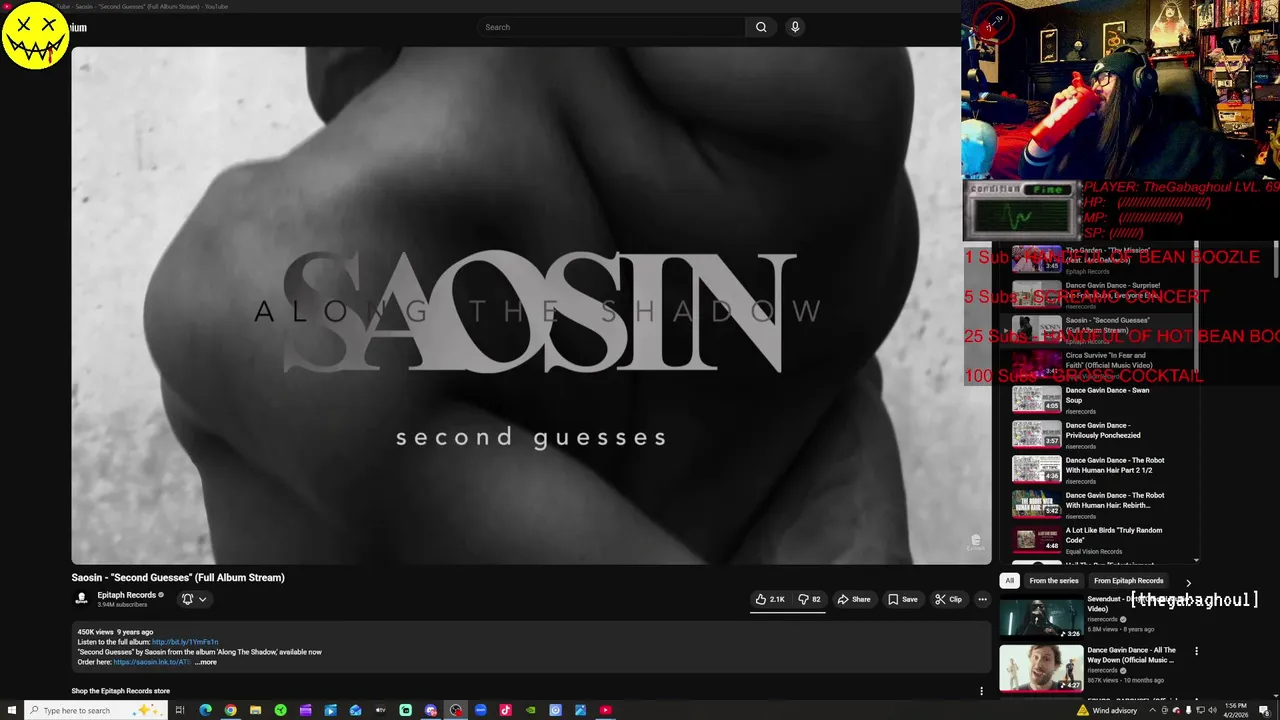Viewport: 1280px width, 720px height.
Task: Open OBS Studio taskbar icon
Action: click(455, 710)
